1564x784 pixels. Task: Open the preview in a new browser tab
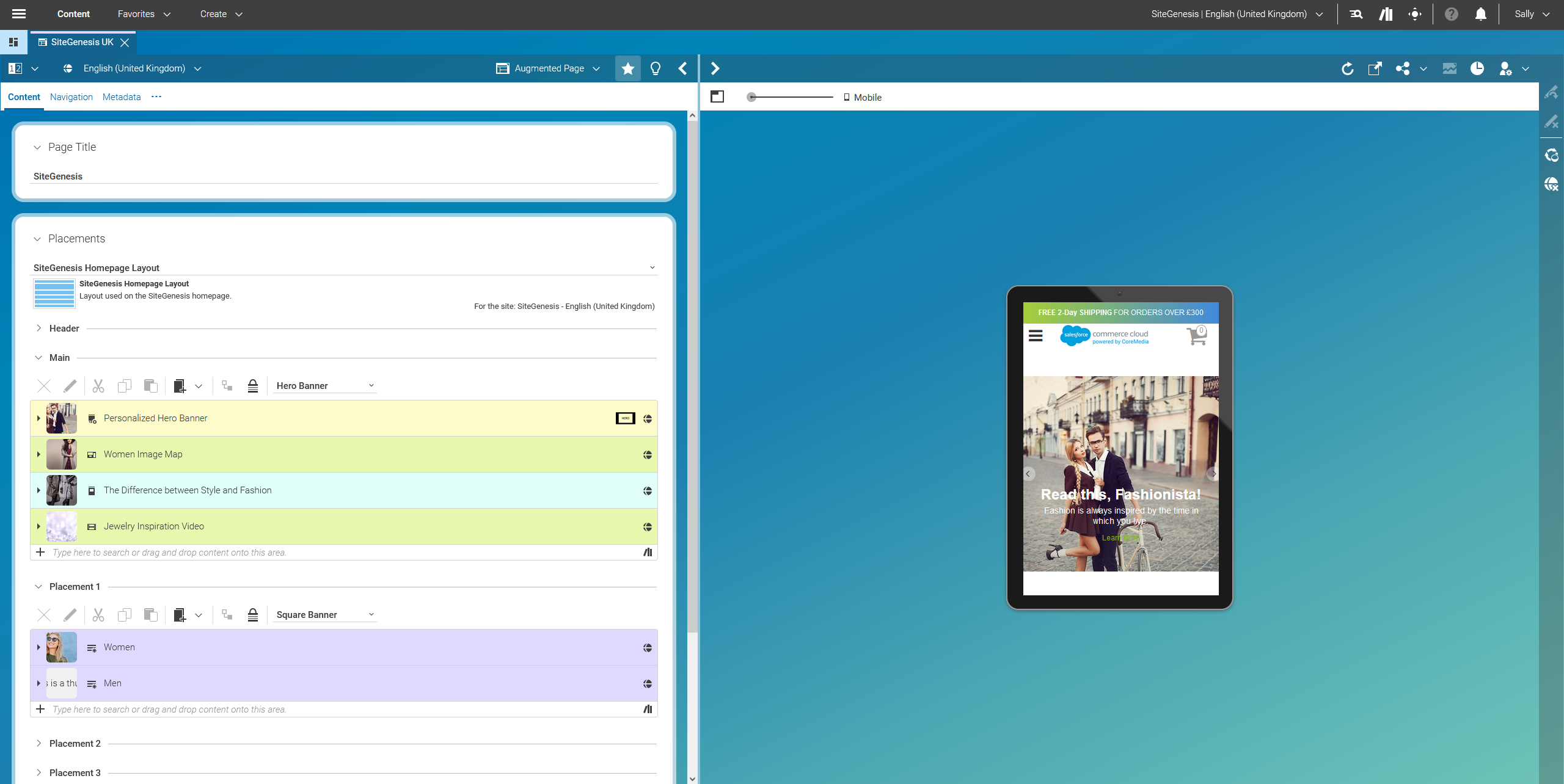1375,68
